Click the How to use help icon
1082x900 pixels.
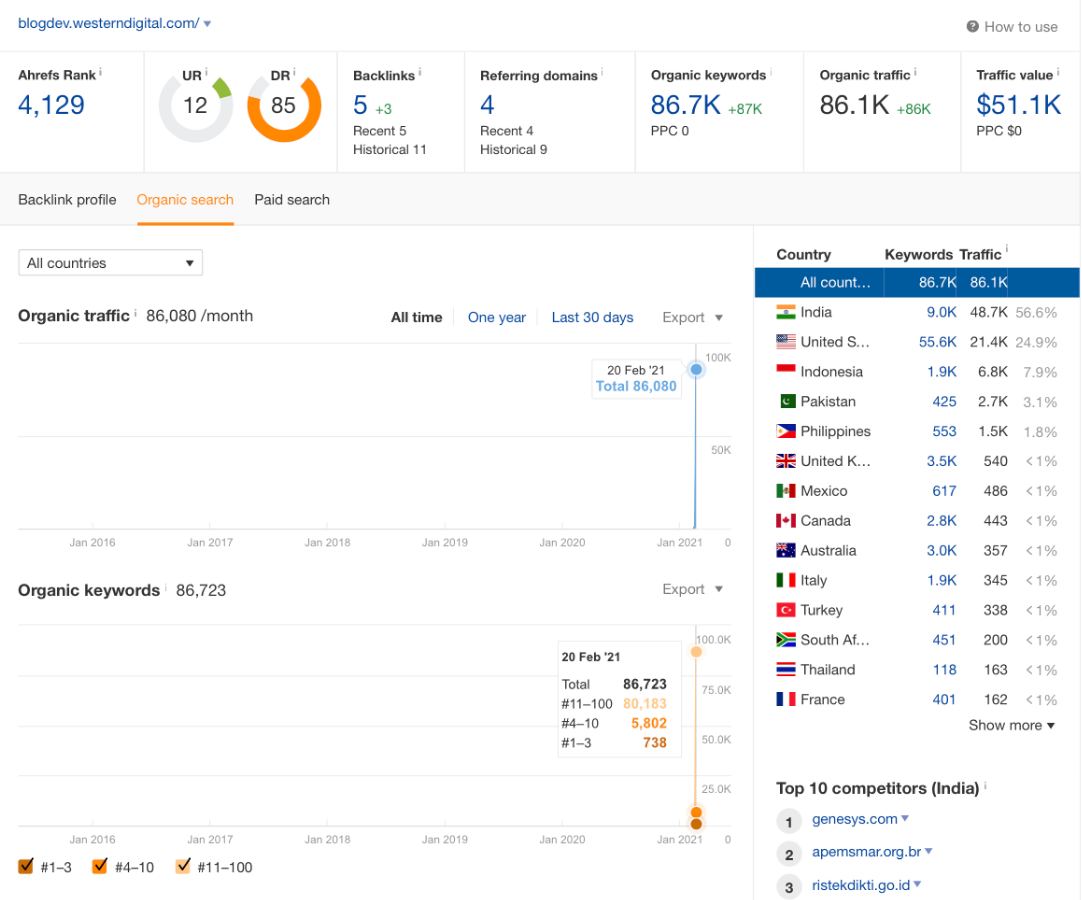(x=972, y=27)
